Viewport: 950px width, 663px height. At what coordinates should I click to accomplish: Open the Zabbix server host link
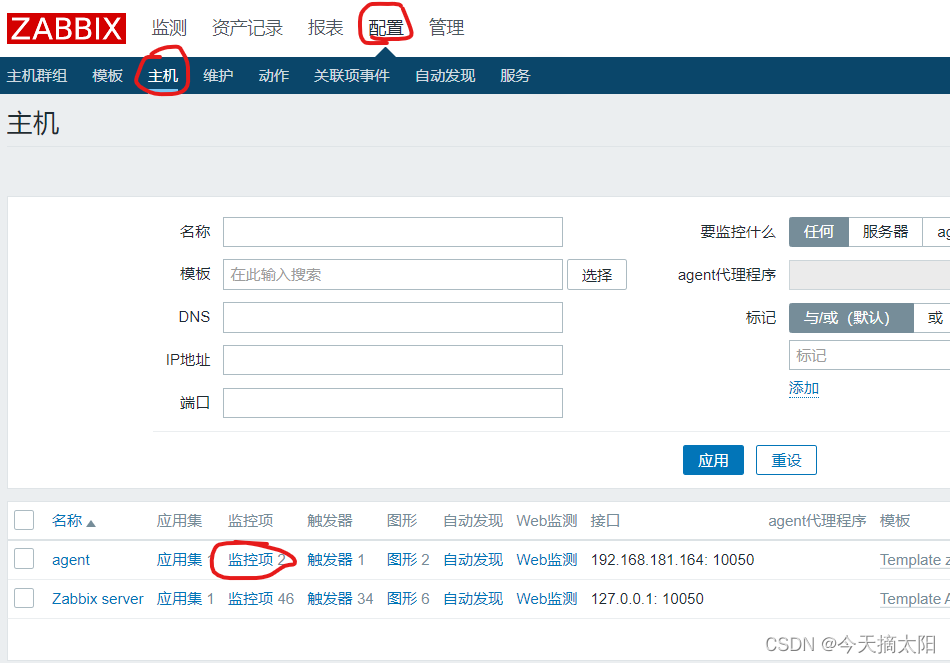[98, 599]
